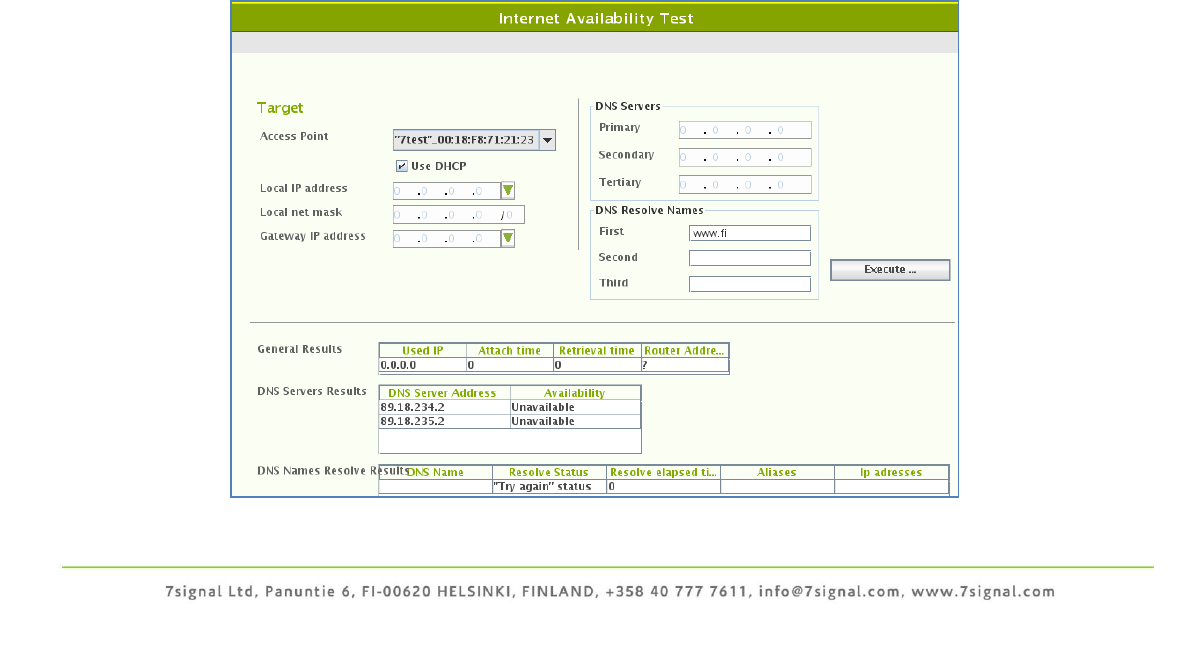The width and height of the screenshot is (1189, 645).
Task: Click the Tertiary DNS server field
Action: (x=745, y=185)
